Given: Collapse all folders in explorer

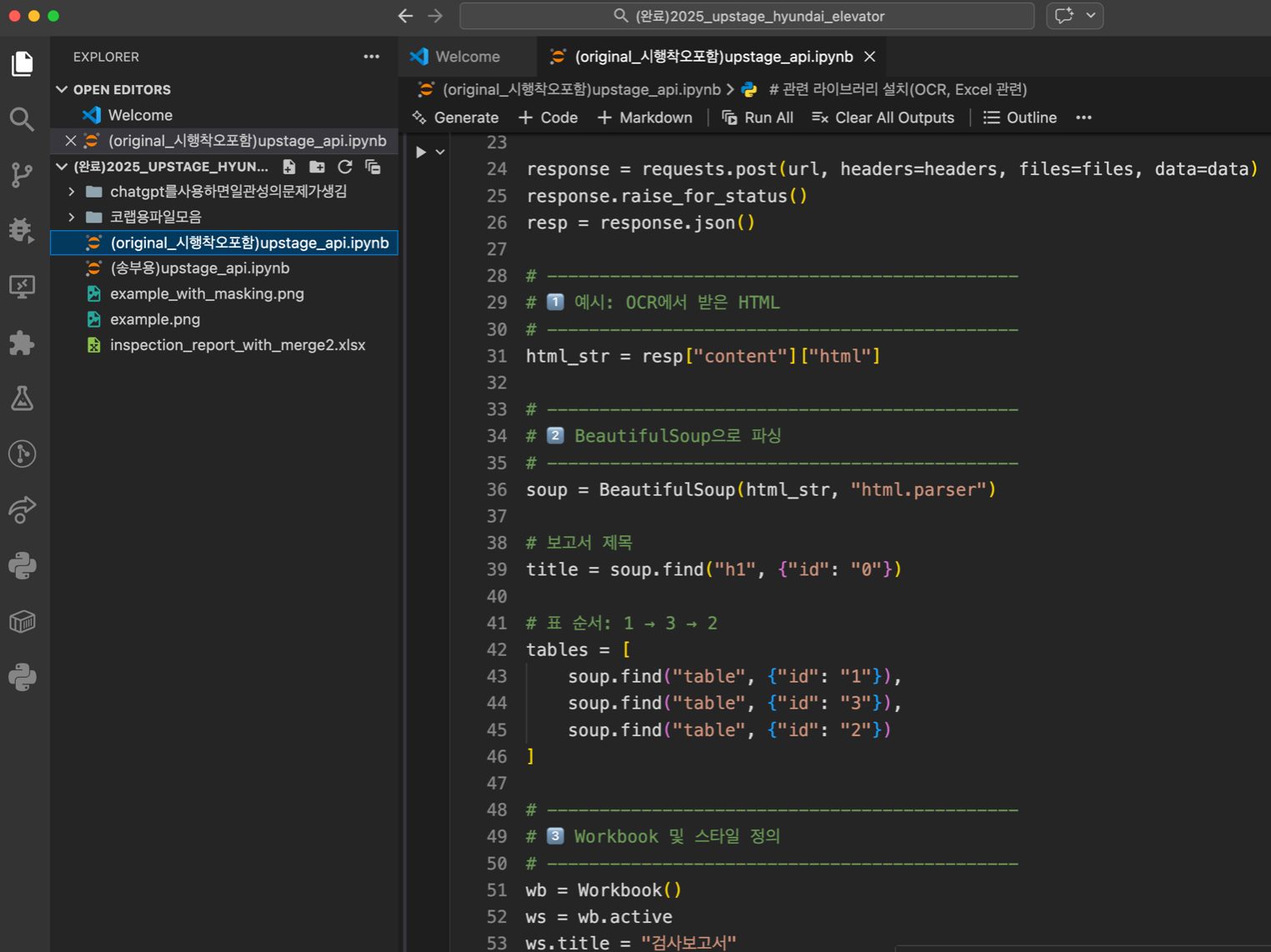Looking at the screenshot, I should [373, 167].
